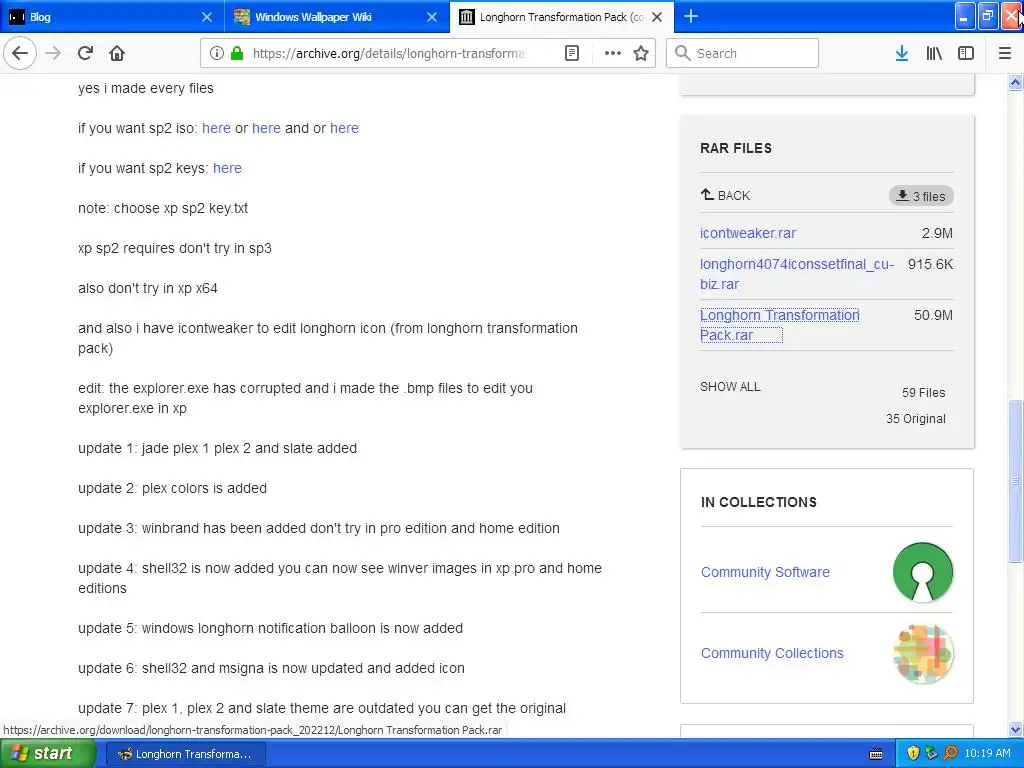Switch to Windows Wallpaper Wiki tab
This screenshot has height=768, width=1024.
click(337, 17)
